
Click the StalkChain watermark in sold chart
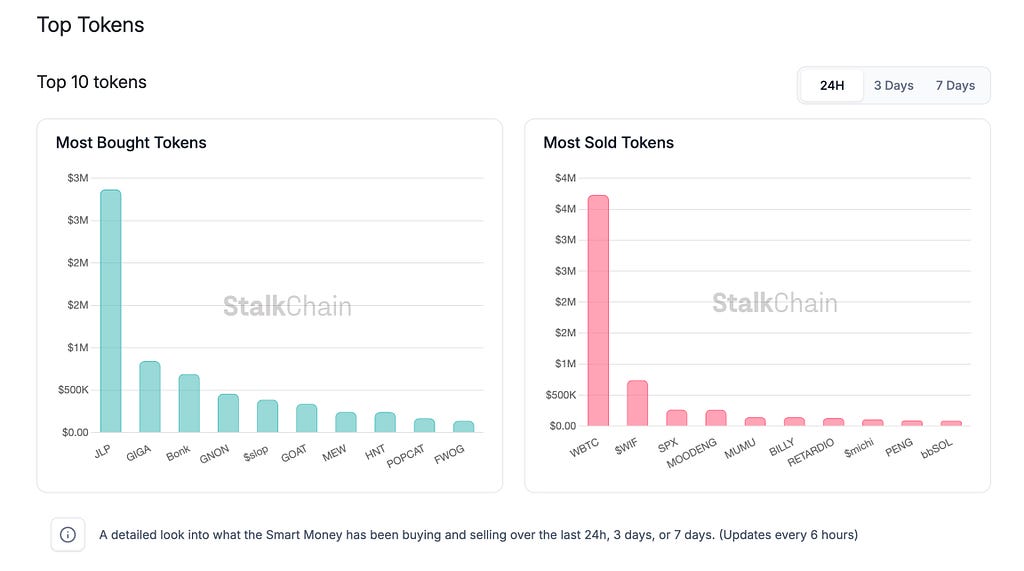775,303
